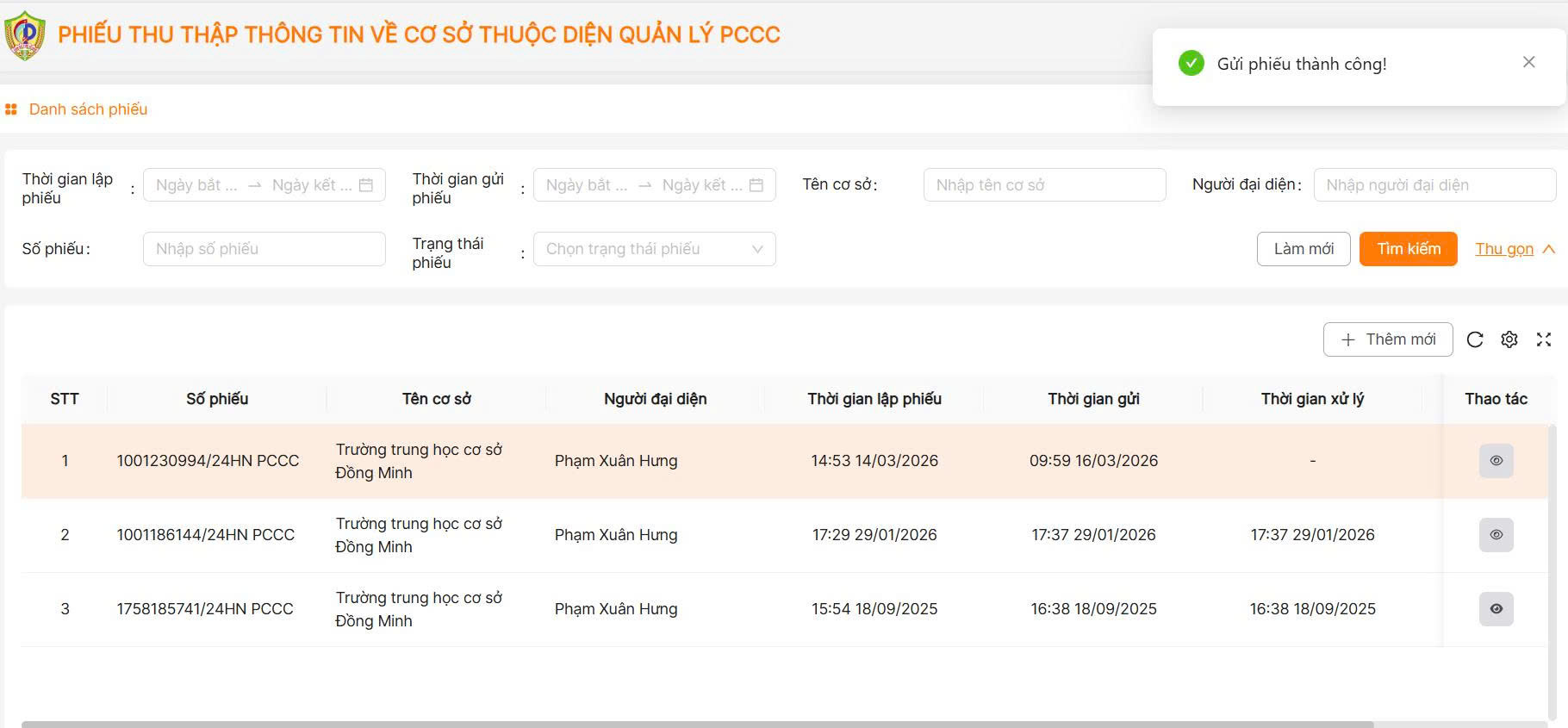
Task: Open table settings gear icon
Action: (1509, 339)
